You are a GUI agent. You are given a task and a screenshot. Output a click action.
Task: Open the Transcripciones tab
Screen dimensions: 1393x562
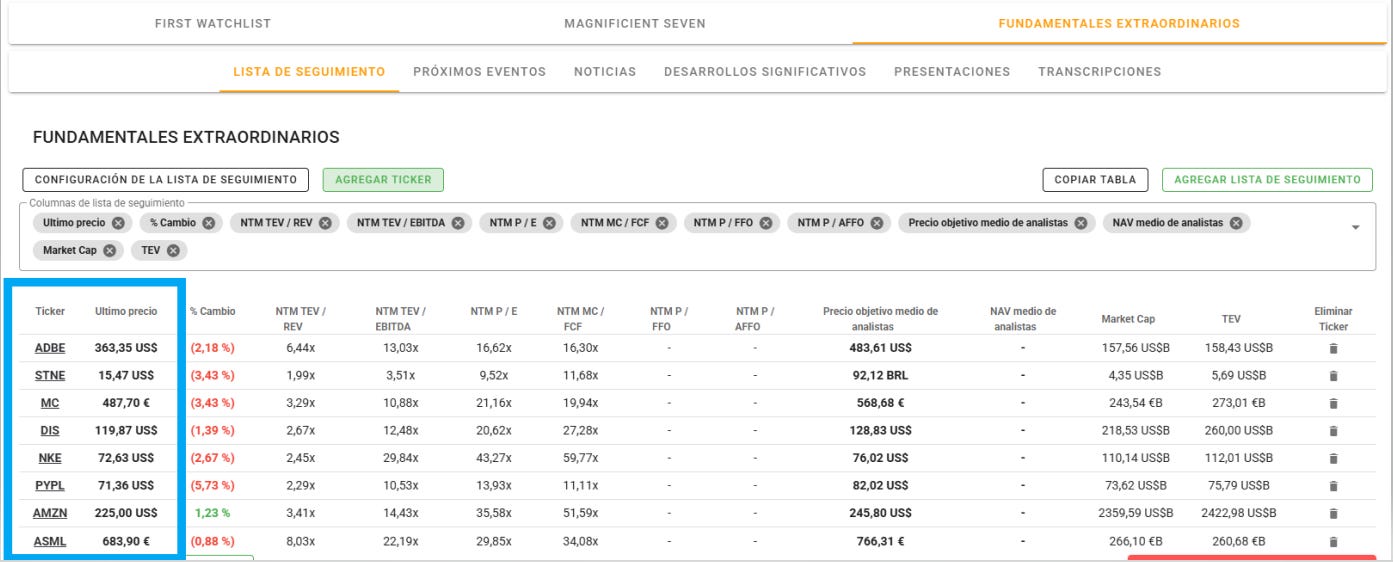coord(1100,72)
